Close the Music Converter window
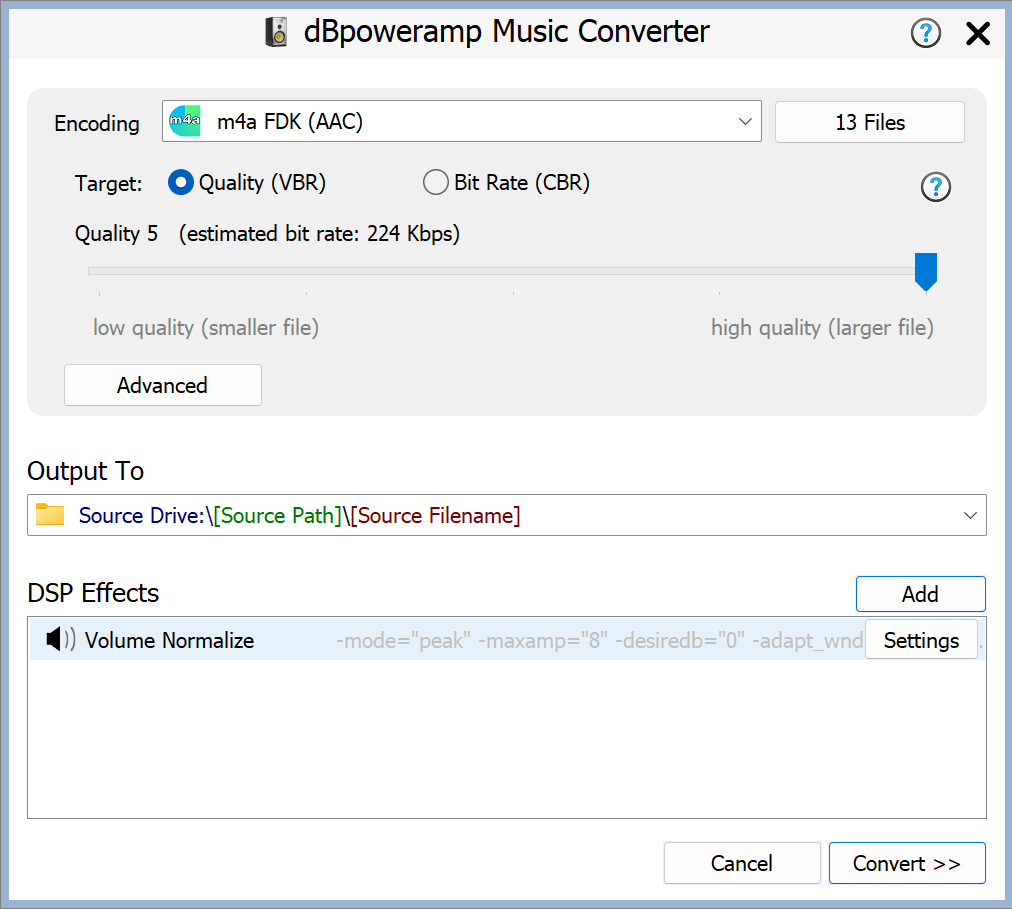 (x=977, y=34)
